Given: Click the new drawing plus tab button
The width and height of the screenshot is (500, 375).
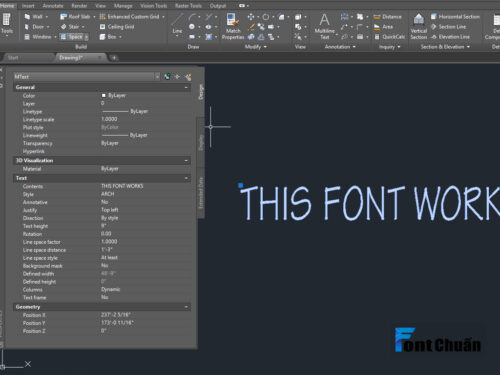Looking at the screenshot, I should [114, 58].
